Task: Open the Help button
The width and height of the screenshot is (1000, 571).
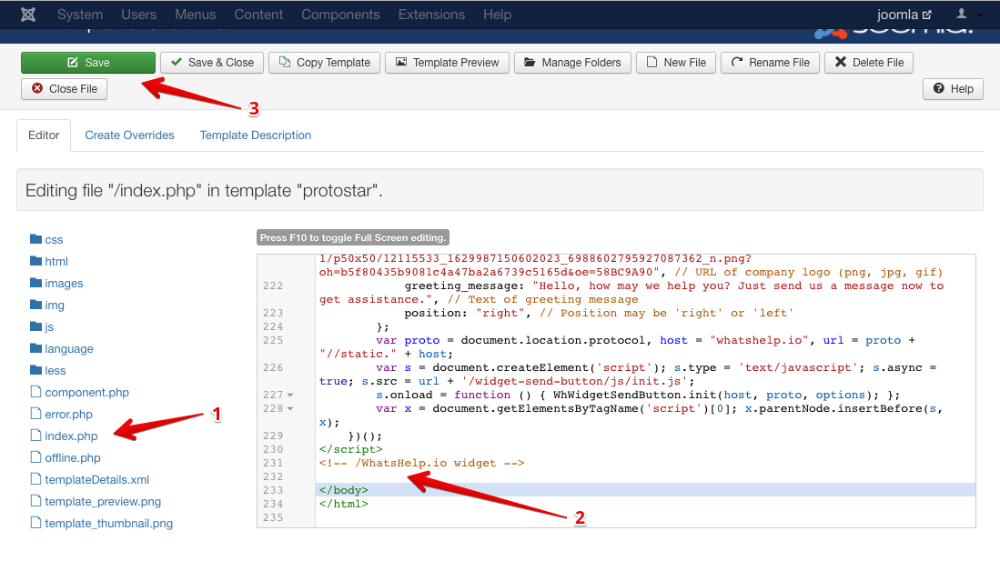Action: [953, 88]
